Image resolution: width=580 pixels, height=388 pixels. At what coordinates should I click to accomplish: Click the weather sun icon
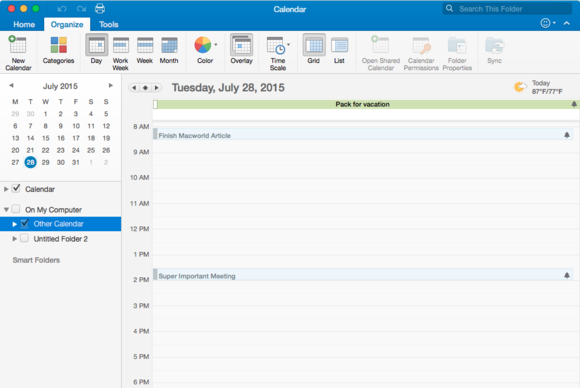click(x=520, y=87)
